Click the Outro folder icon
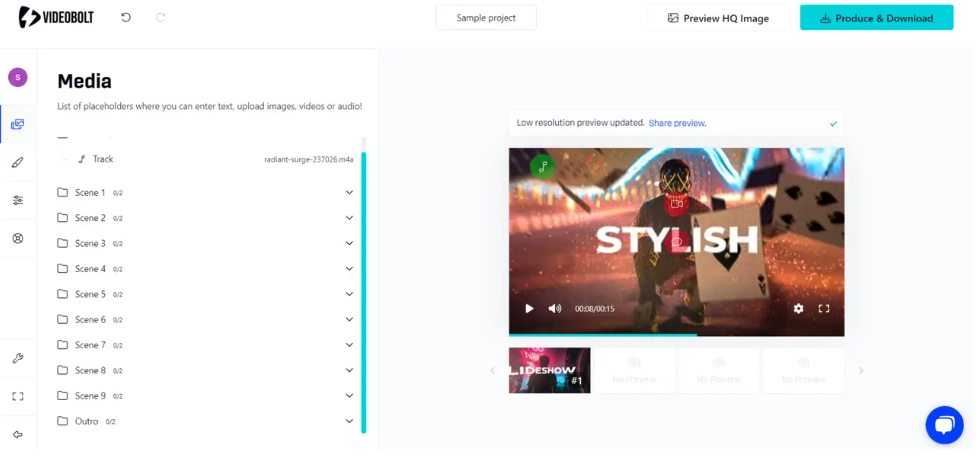This screenshot has width=976, height=473. click(62, 421)
